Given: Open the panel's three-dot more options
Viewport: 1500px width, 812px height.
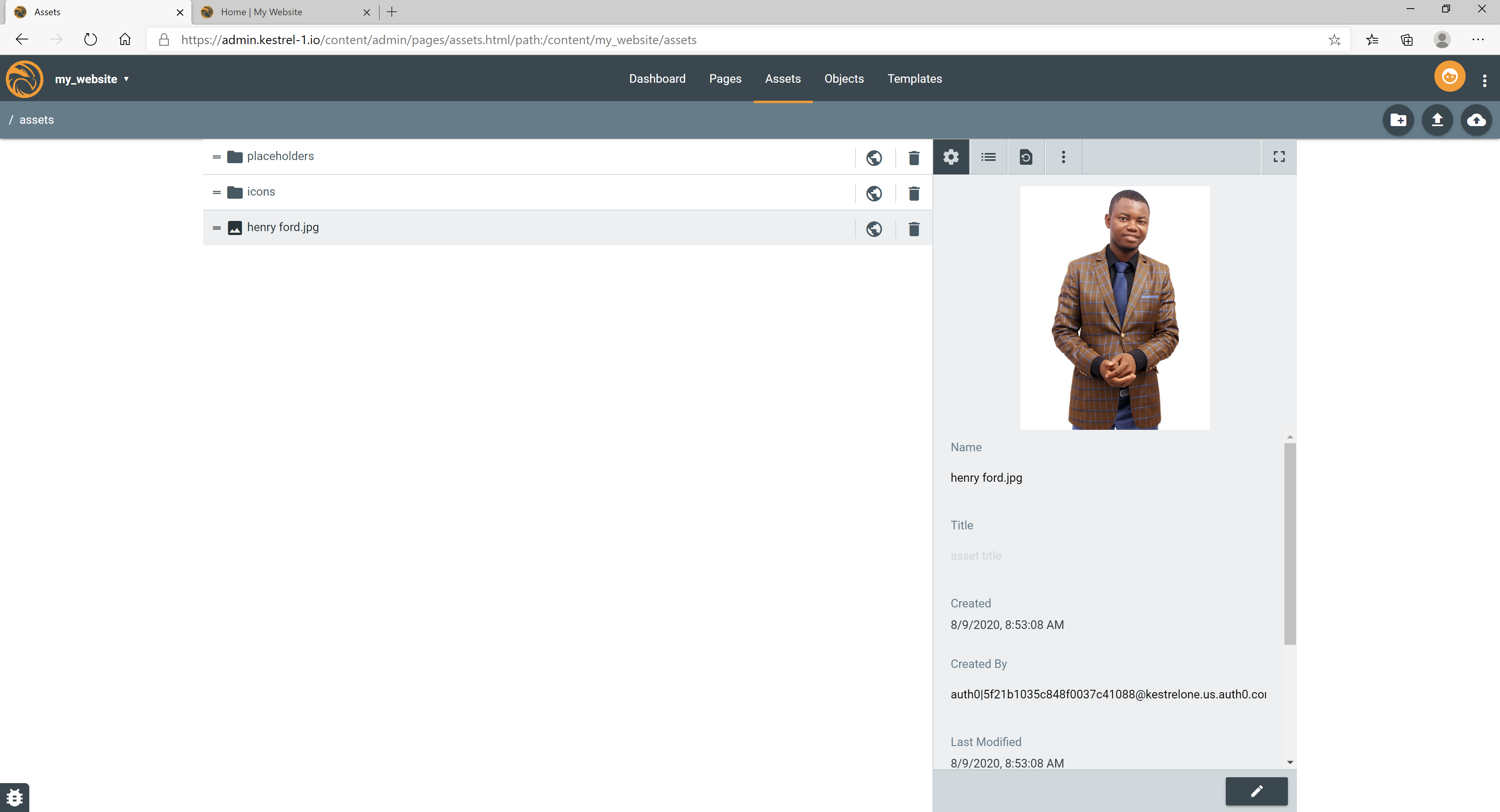Looking at the screenshot, I should [1063, 157].
